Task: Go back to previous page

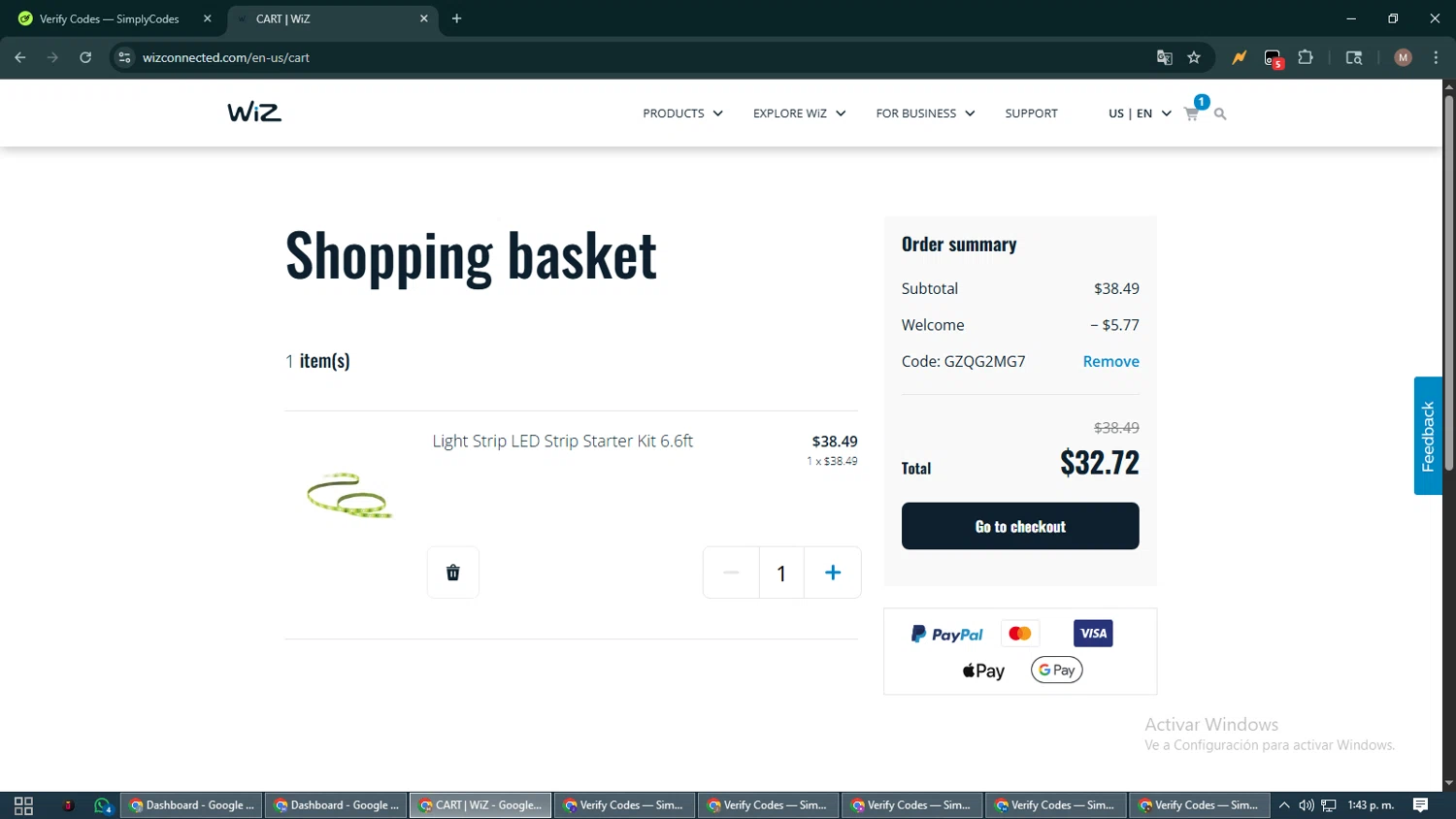Action: point(20,57)
